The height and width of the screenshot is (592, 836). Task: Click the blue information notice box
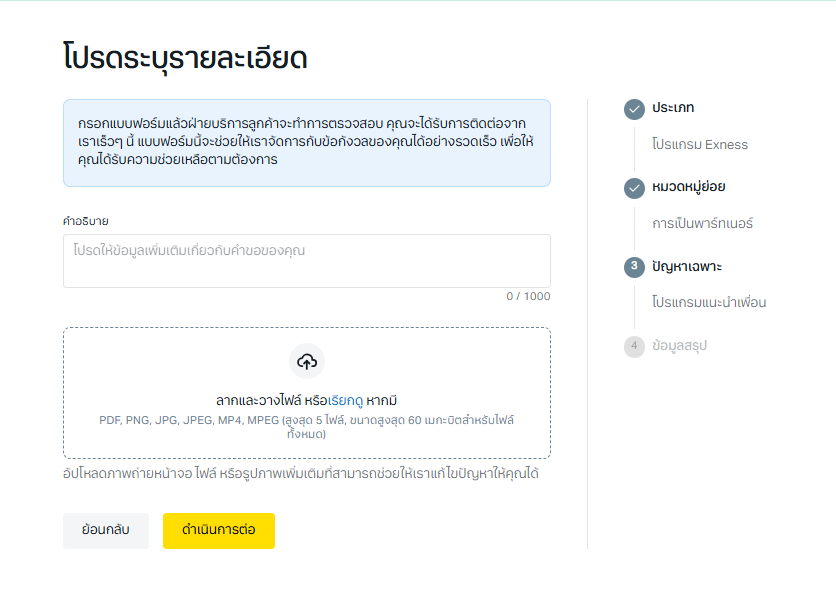(306, 143)
